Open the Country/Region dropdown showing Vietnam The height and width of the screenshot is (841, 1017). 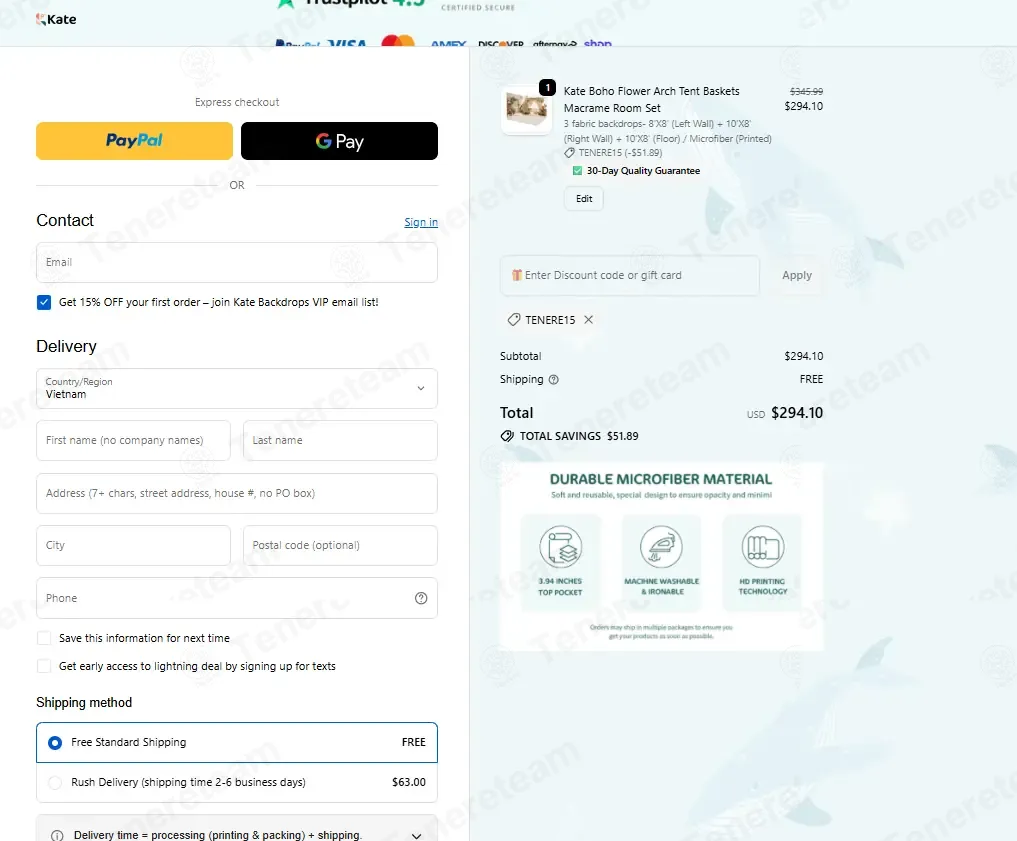pyautogui.click(x=237, y=388)
